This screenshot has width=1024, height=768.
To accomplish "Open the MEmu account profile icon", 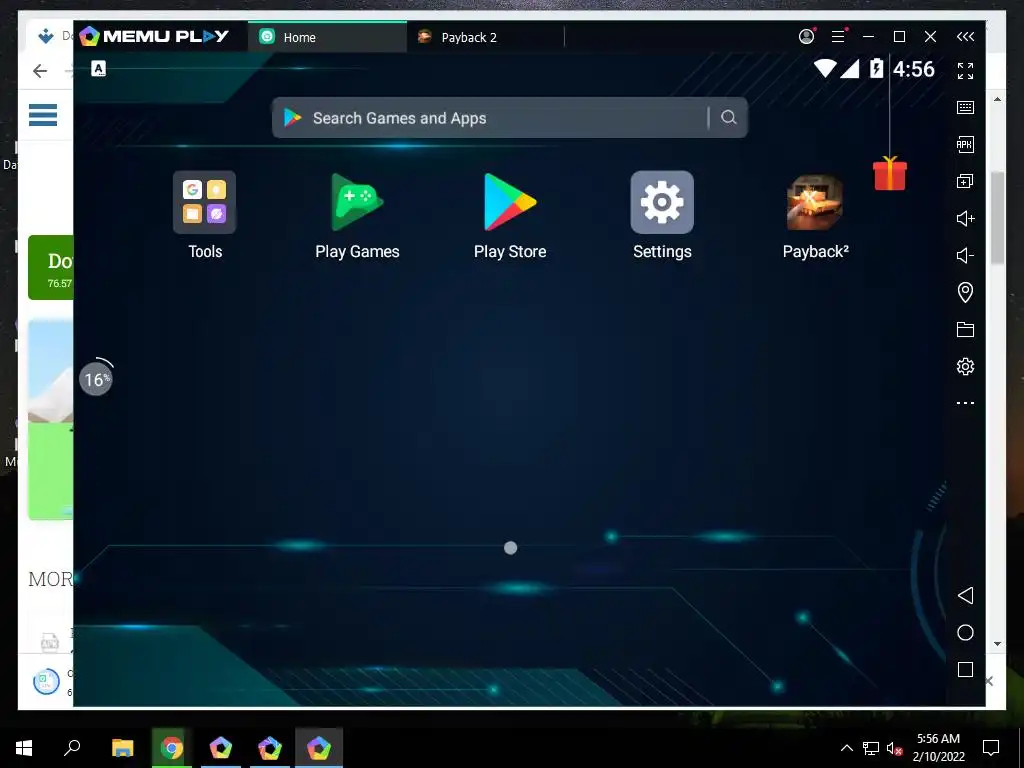I will coord(807,37).
